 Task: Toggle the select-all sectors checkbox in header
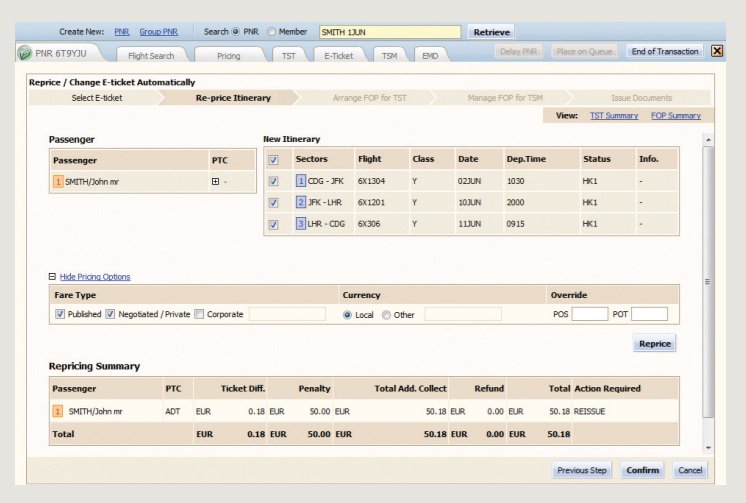point(273,160)
